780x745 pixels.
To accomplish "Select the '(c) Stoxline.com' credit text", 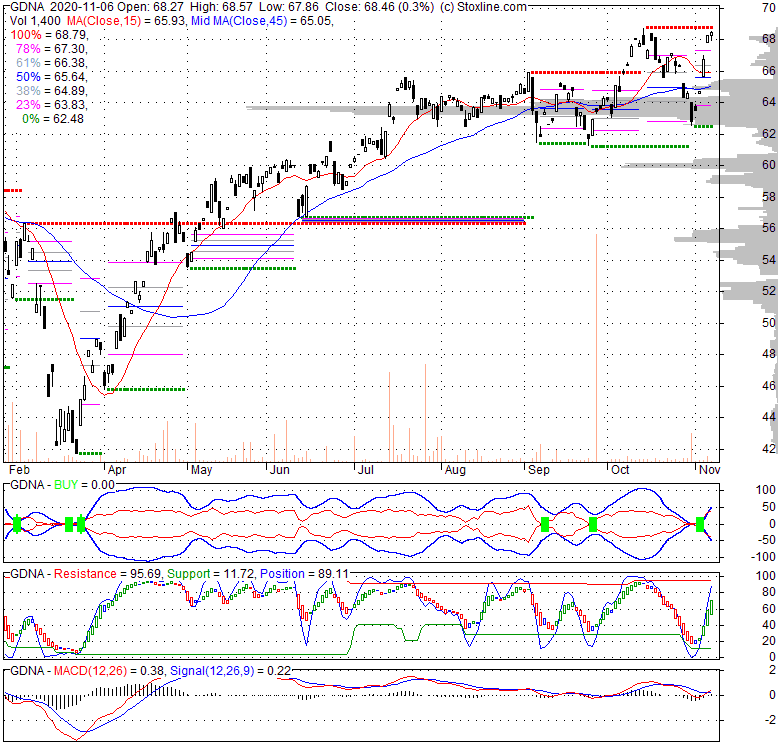I will pos(483,7).
